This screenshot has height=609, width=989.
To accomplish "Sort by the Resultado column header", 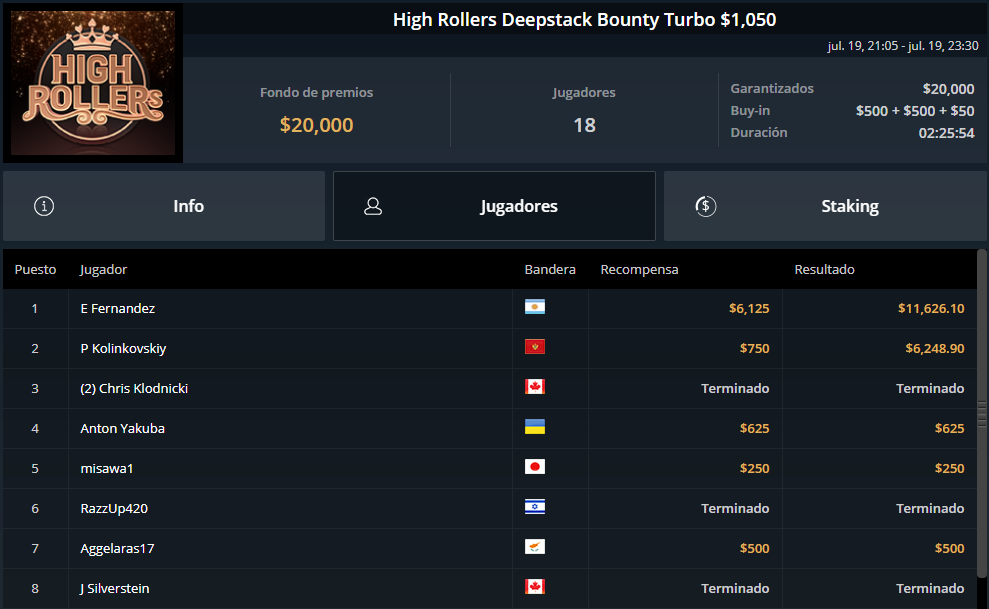I will click(824, 269).
